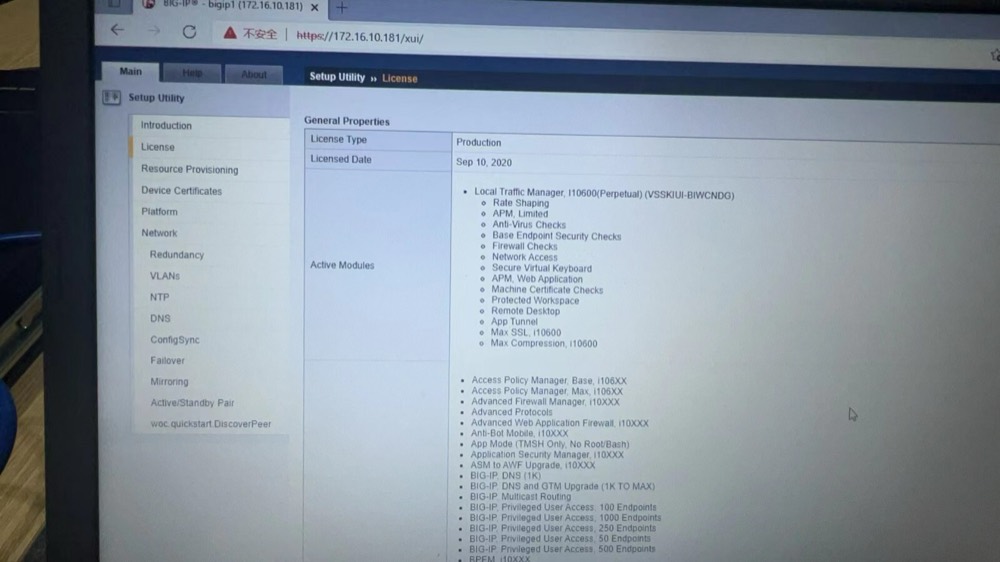Viewport: 1000px width, 562px height.
Task: Click BIG-IP, Multicast Routing entry
Action: click(x=520, y=496)
